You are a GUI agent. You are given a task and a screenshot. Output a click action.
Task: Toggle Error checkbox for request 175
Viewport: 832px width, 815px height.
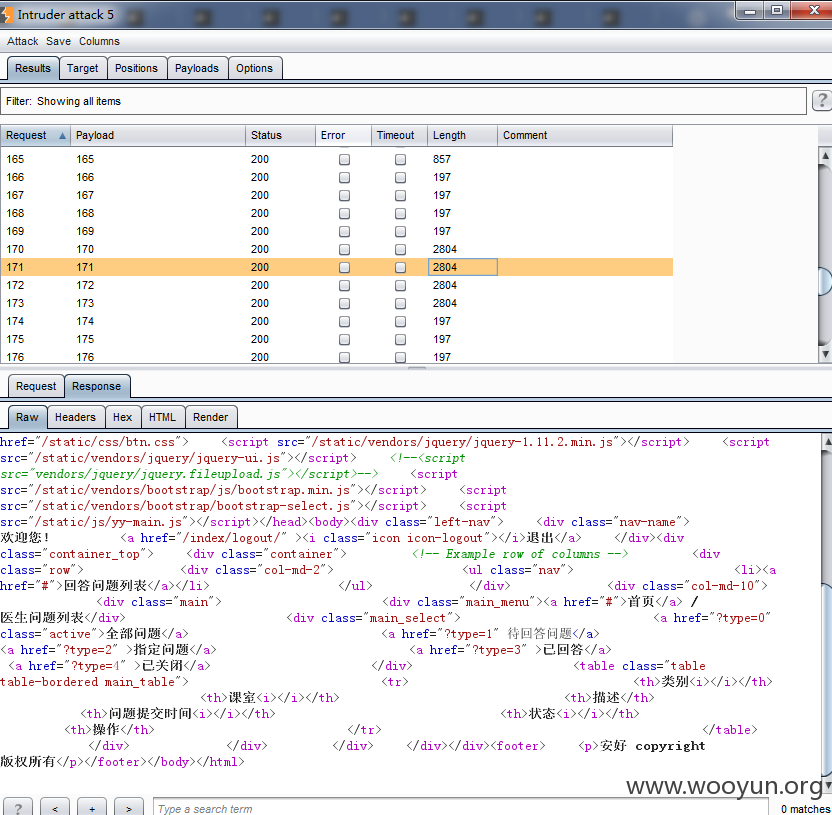pyautogui.click(x=344, y=340)
